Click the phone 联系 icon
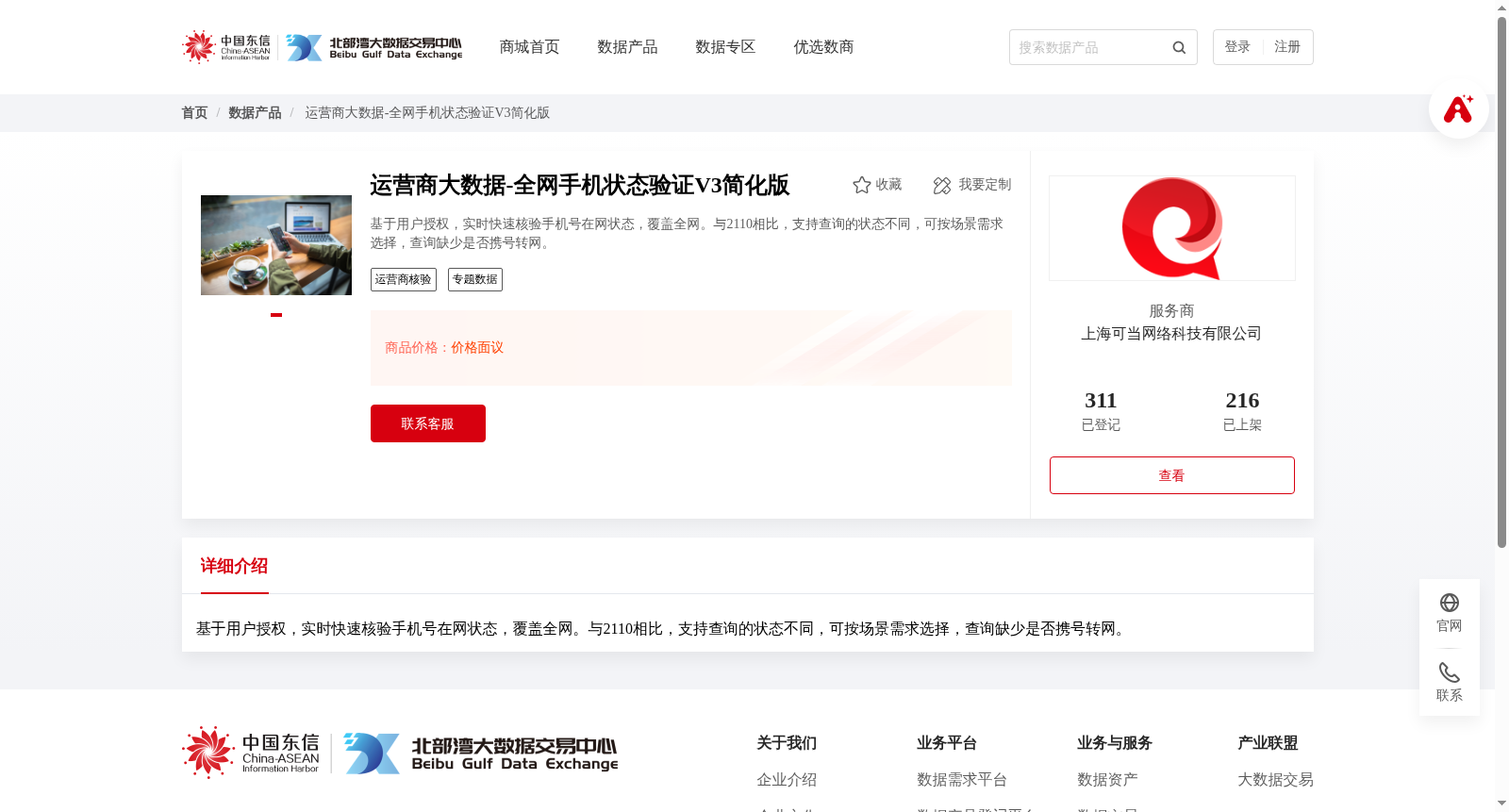This screenshot has height=812, width=1509. (1450, 672)
